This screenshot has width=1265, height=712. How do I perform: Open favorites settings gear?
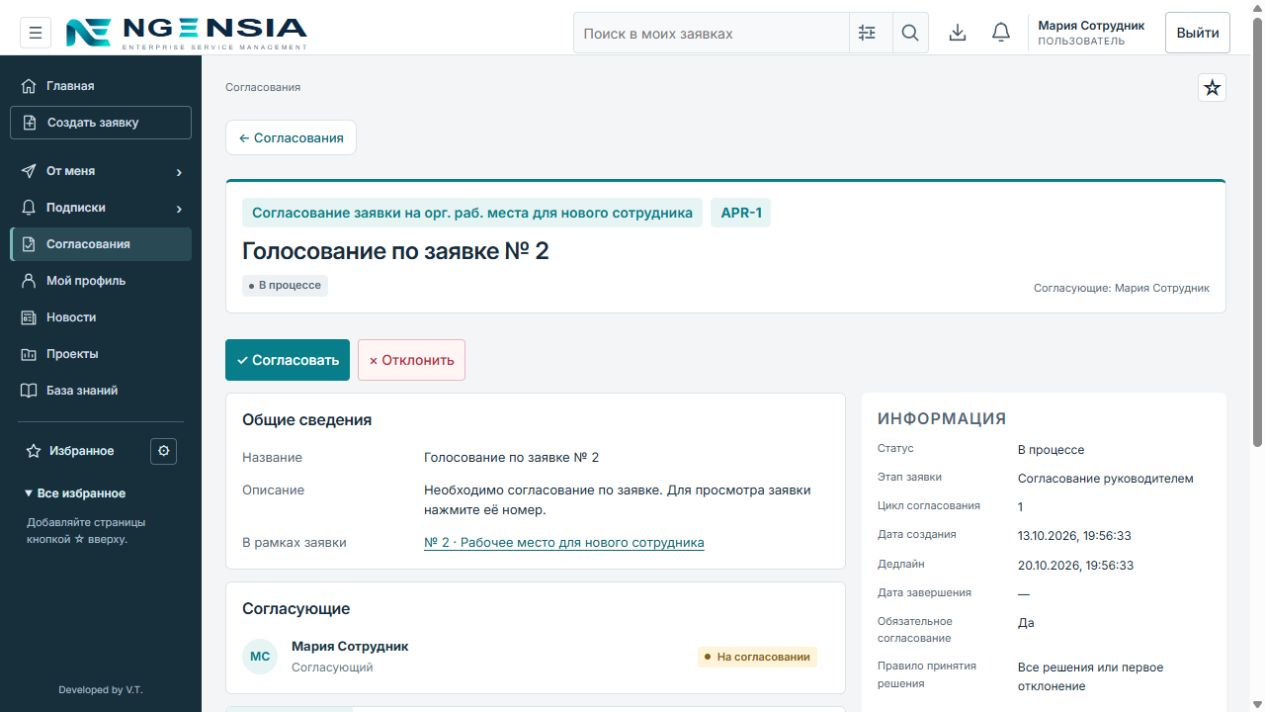(164, 451)
